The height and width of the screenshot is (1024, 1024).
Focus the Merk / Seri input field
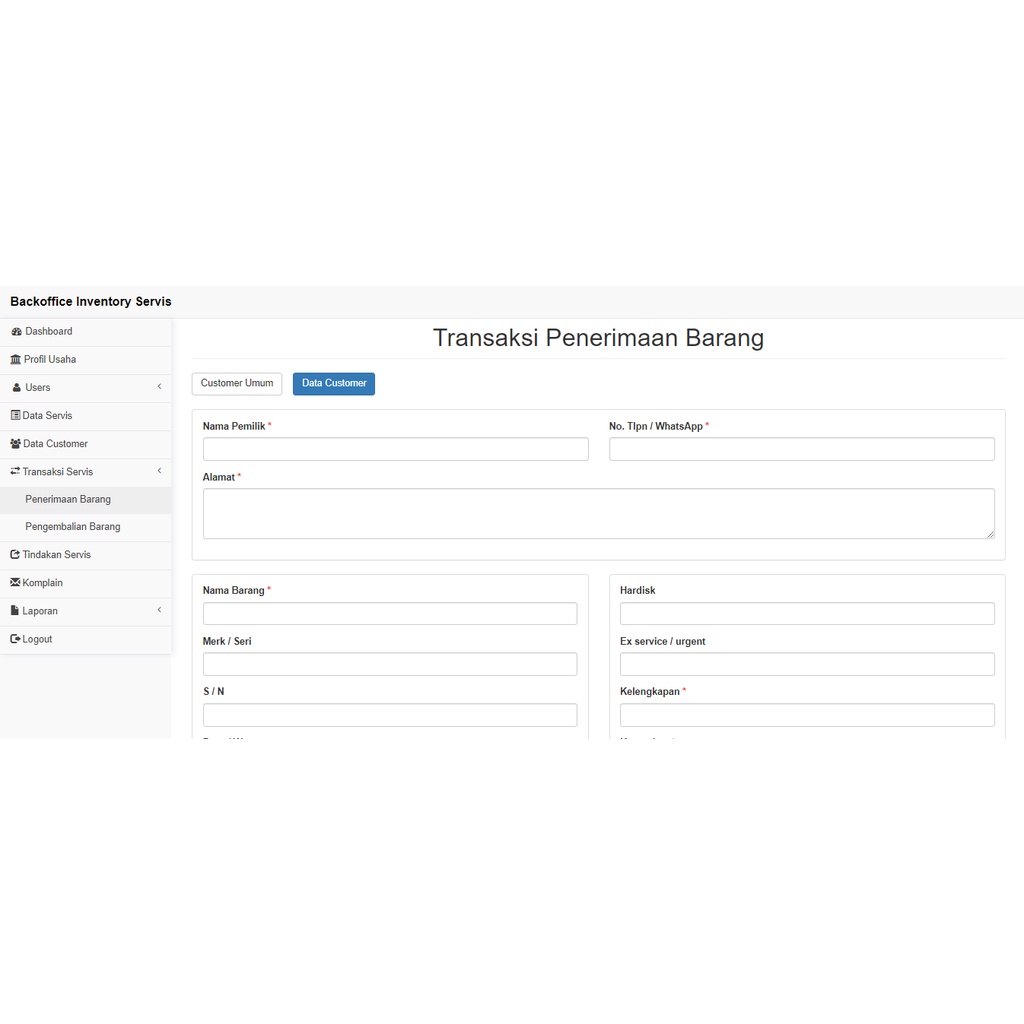[390, 664]
